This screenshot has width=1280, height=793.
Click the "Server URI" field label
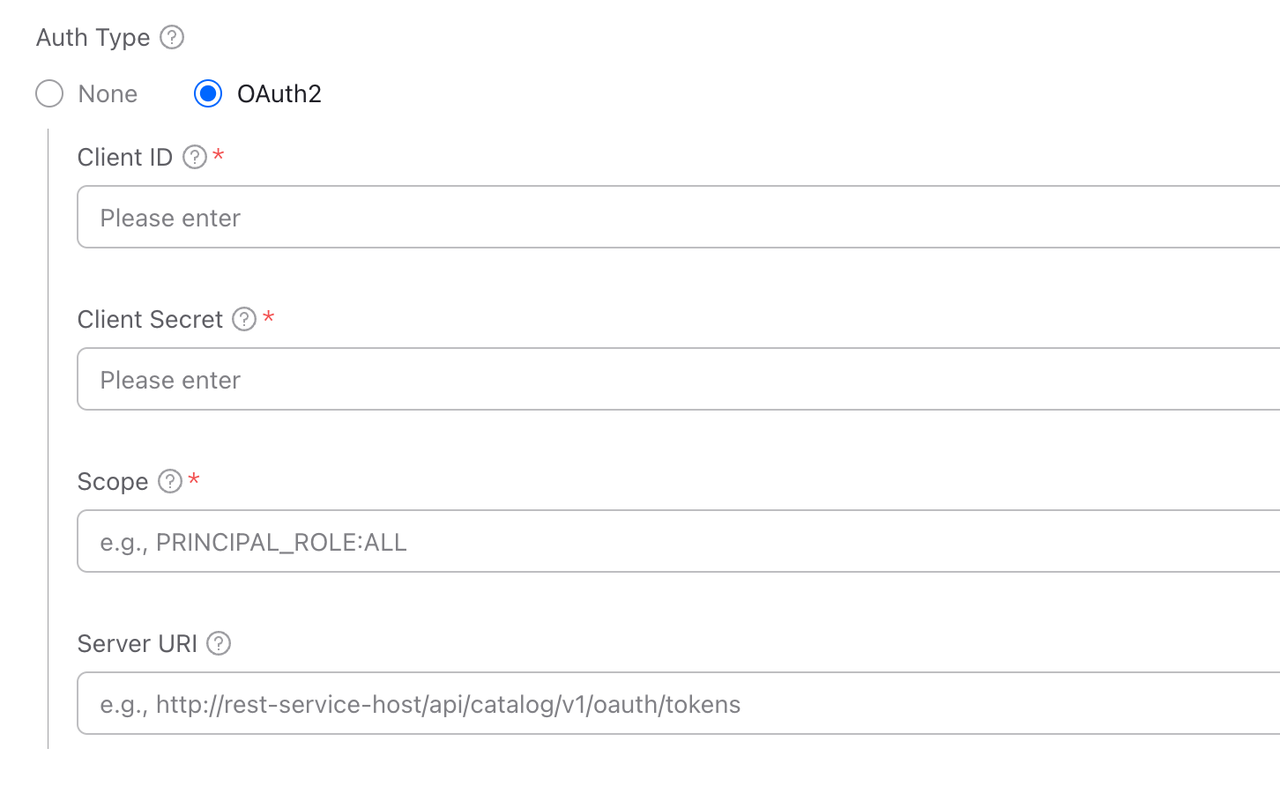tap(137, 644)
